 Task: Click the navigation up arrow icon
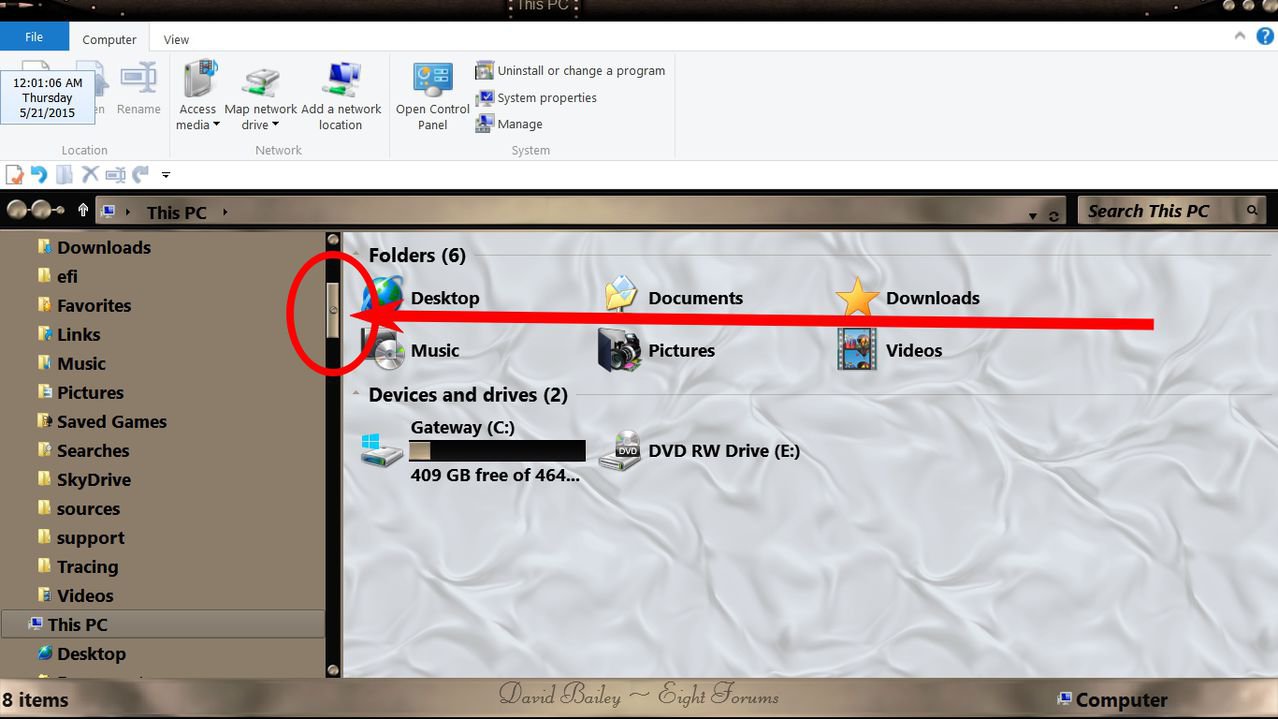(82, 210)
